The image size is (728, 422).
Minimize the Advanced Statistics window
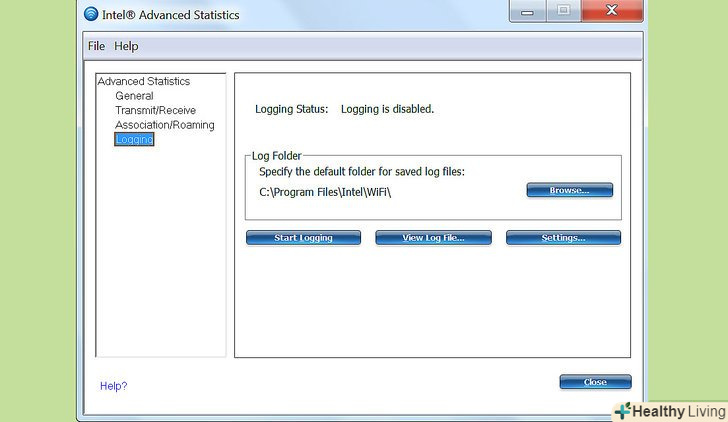(527, 11)
